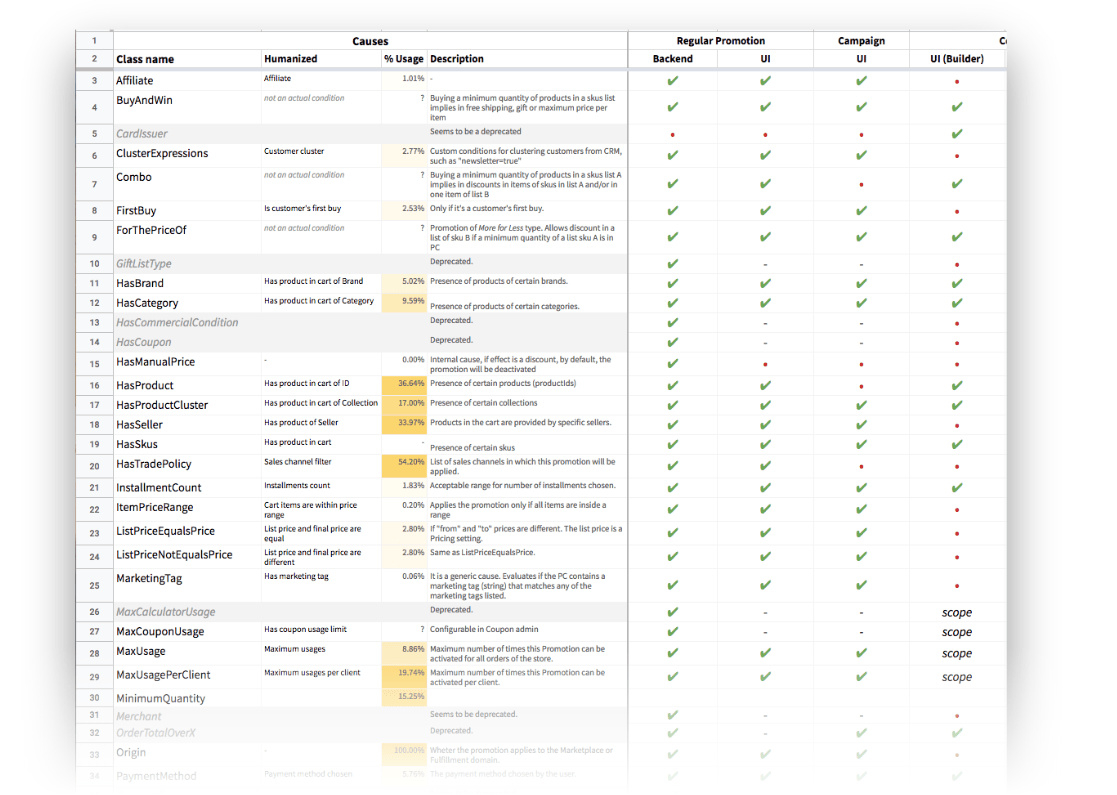
Task: Click the row 25 header number
Action: click(x=94, y=586)
